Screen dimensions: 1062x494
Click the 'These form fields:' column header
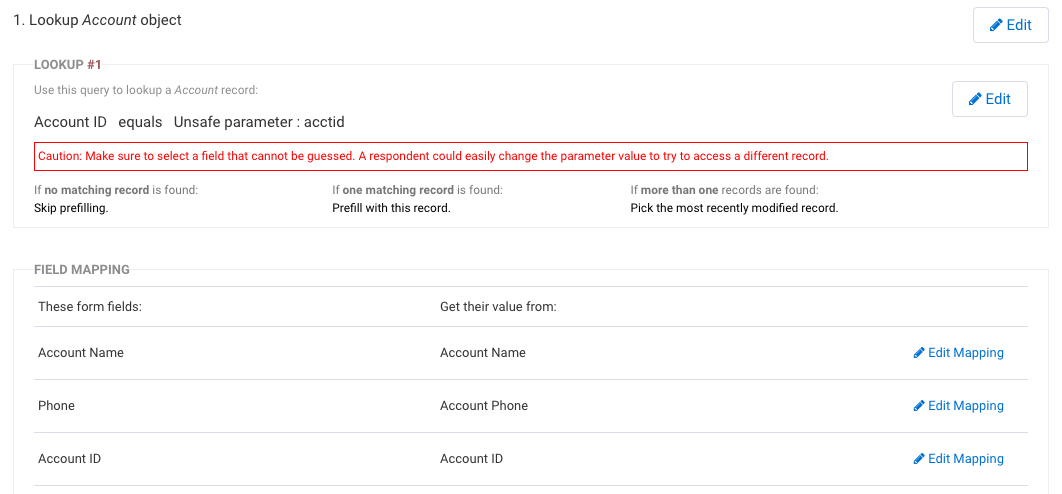pyautogui.click(x=90, y=307)
